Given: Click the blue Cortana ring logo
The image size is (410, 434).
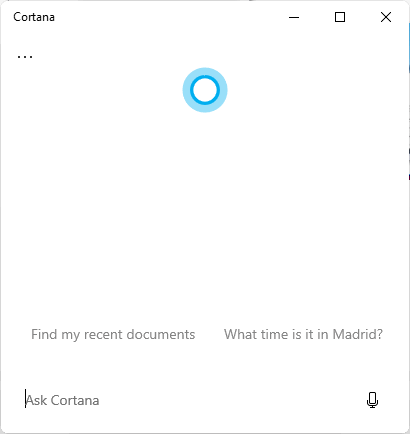Looking at the screenshot, I should coord(205,90).
